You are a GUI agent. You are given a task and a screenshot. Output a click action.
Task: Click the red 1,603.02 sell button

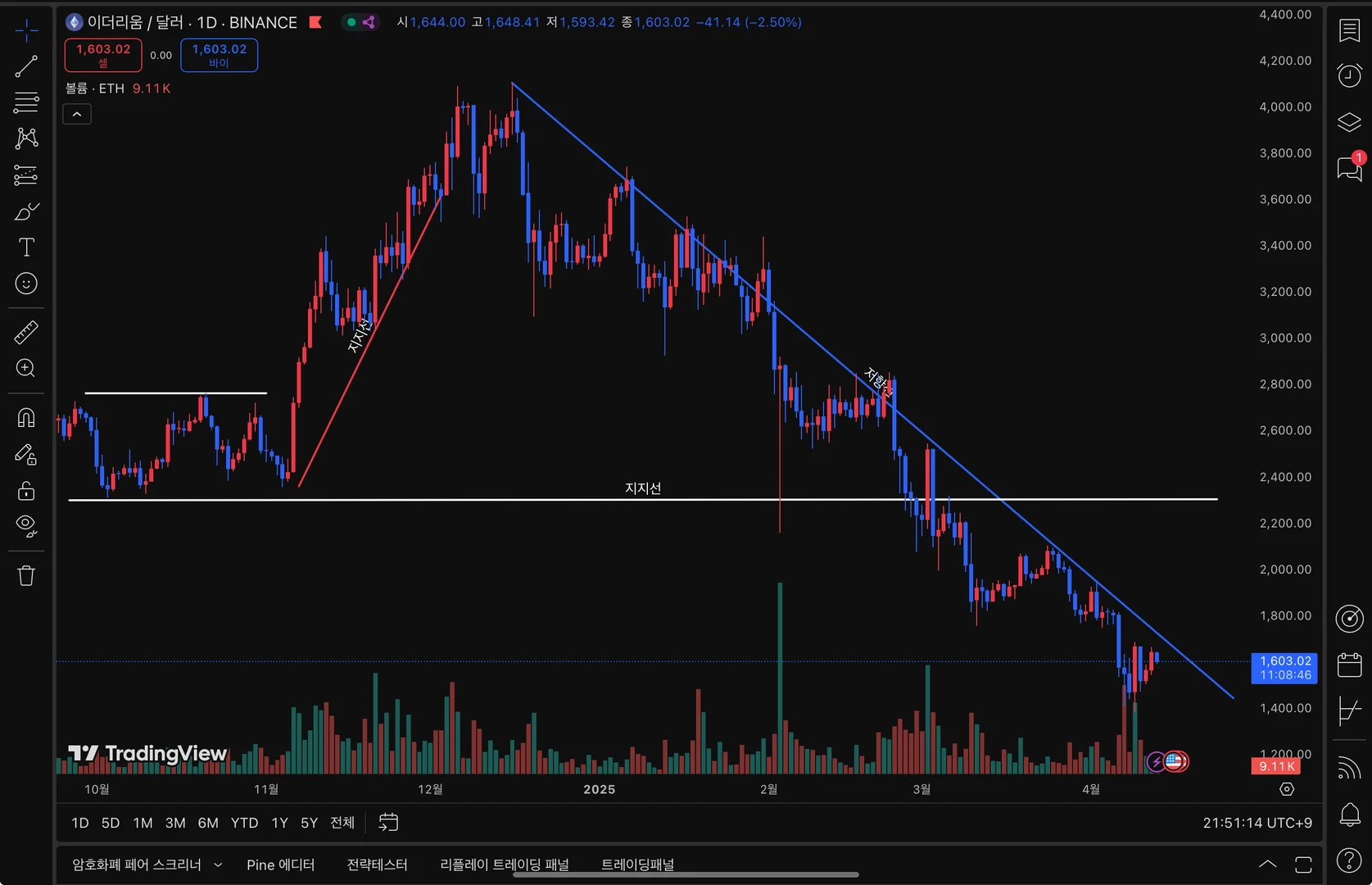pyautogui.click(x=103, y=55)
